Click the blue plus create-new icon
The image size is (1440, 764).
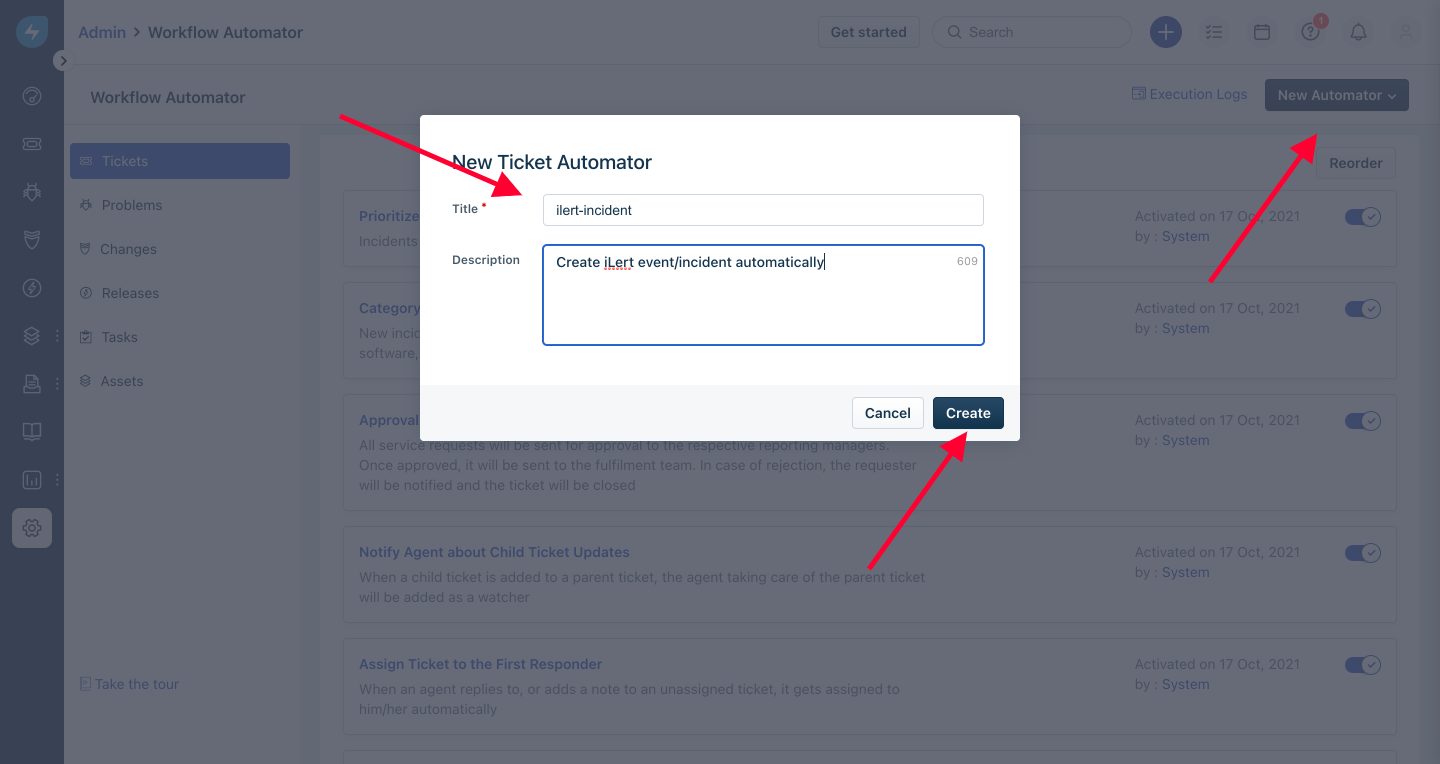point(1165,32)
